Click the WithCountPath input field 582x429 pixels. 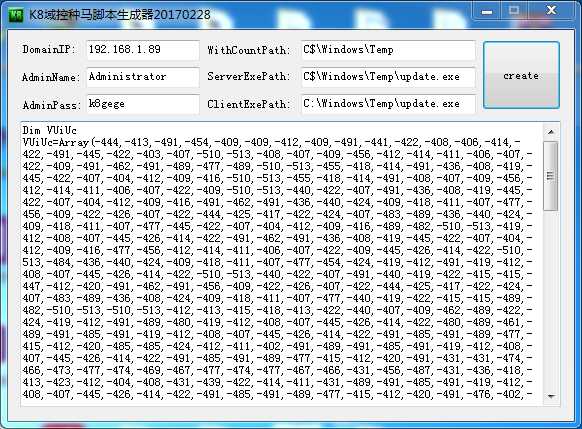pyautogui.click(x=388, y=50)
